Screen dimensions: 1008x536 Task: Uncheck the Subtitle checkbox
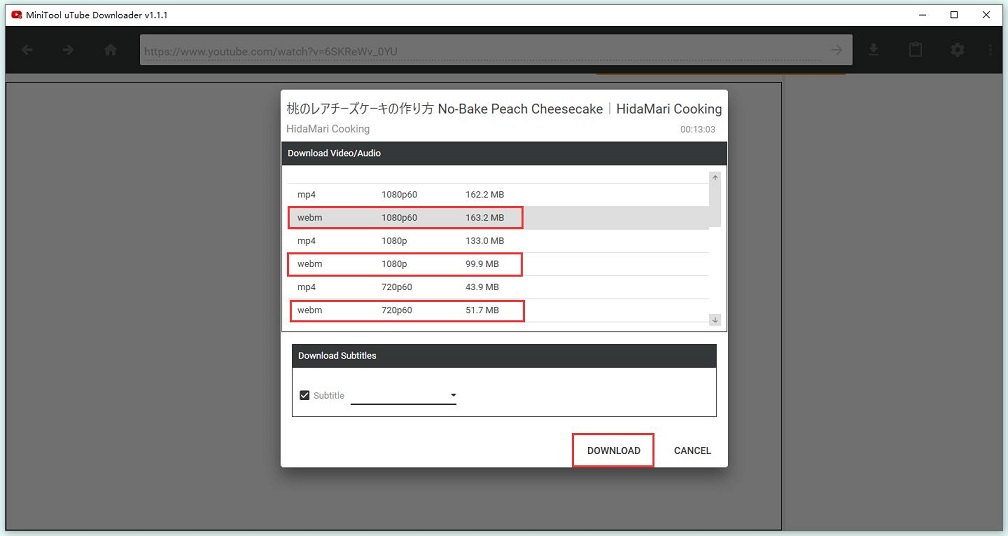[305, 395]
